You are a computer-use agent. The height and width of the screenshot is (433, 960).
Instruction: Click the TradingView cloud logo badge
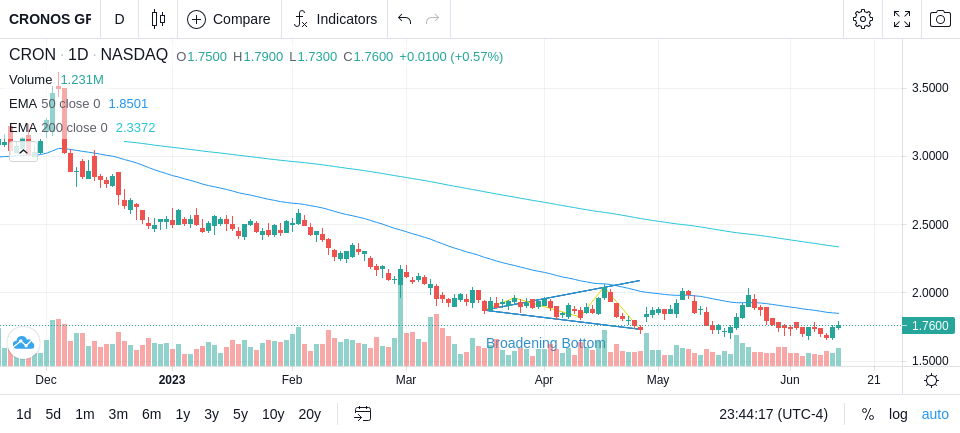(x=23, y=343)
